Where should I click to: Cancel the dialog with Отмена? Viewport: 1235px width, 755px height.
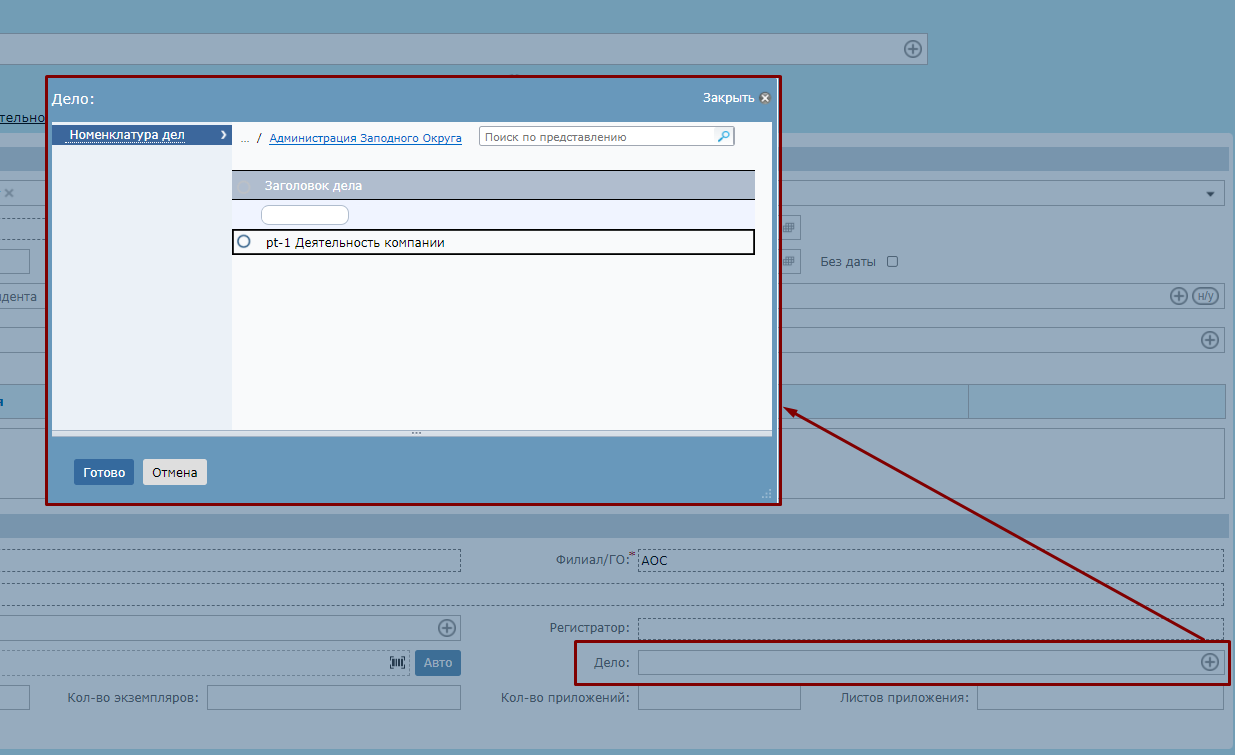(175, 472)
